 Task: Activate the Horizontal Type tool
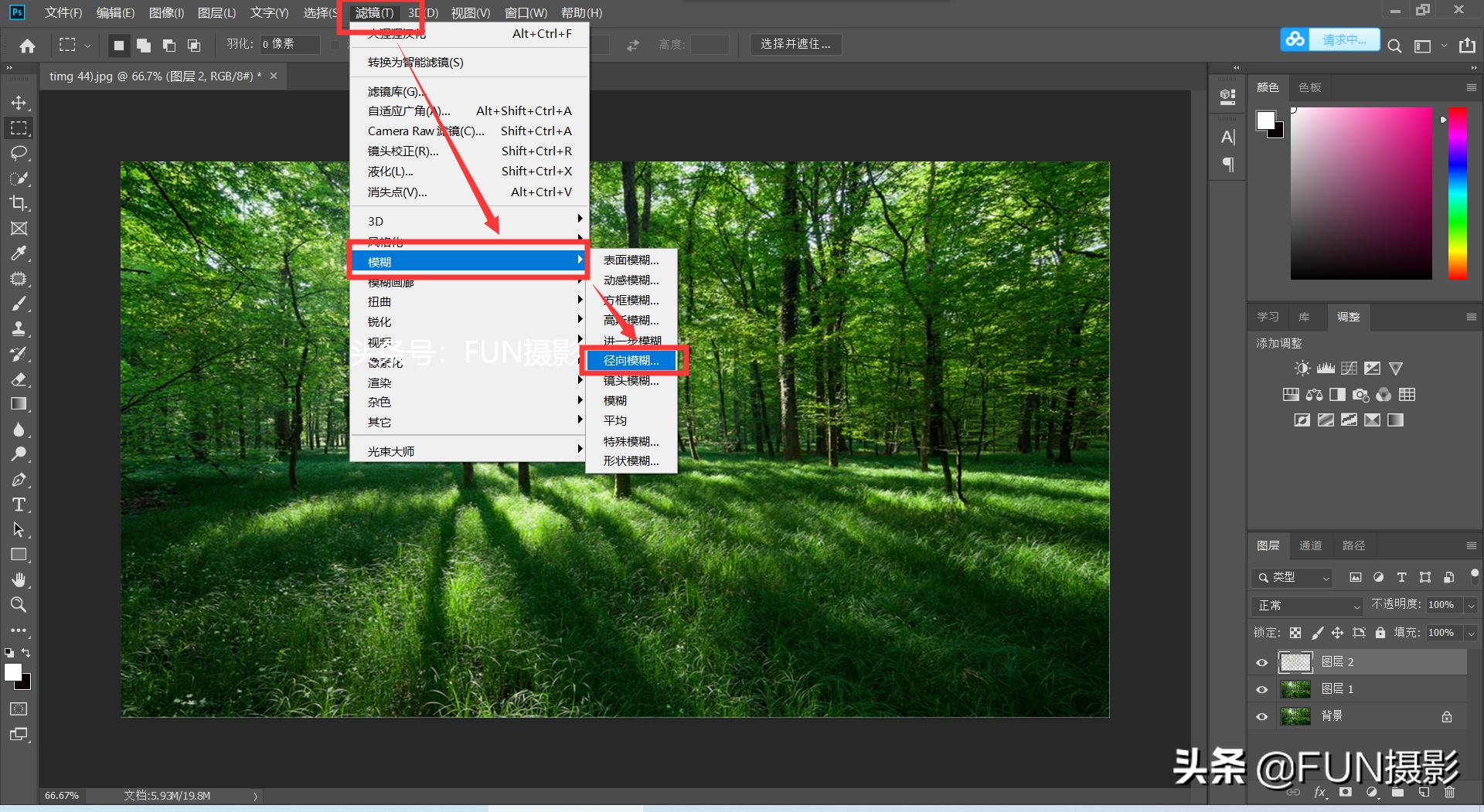19,505
